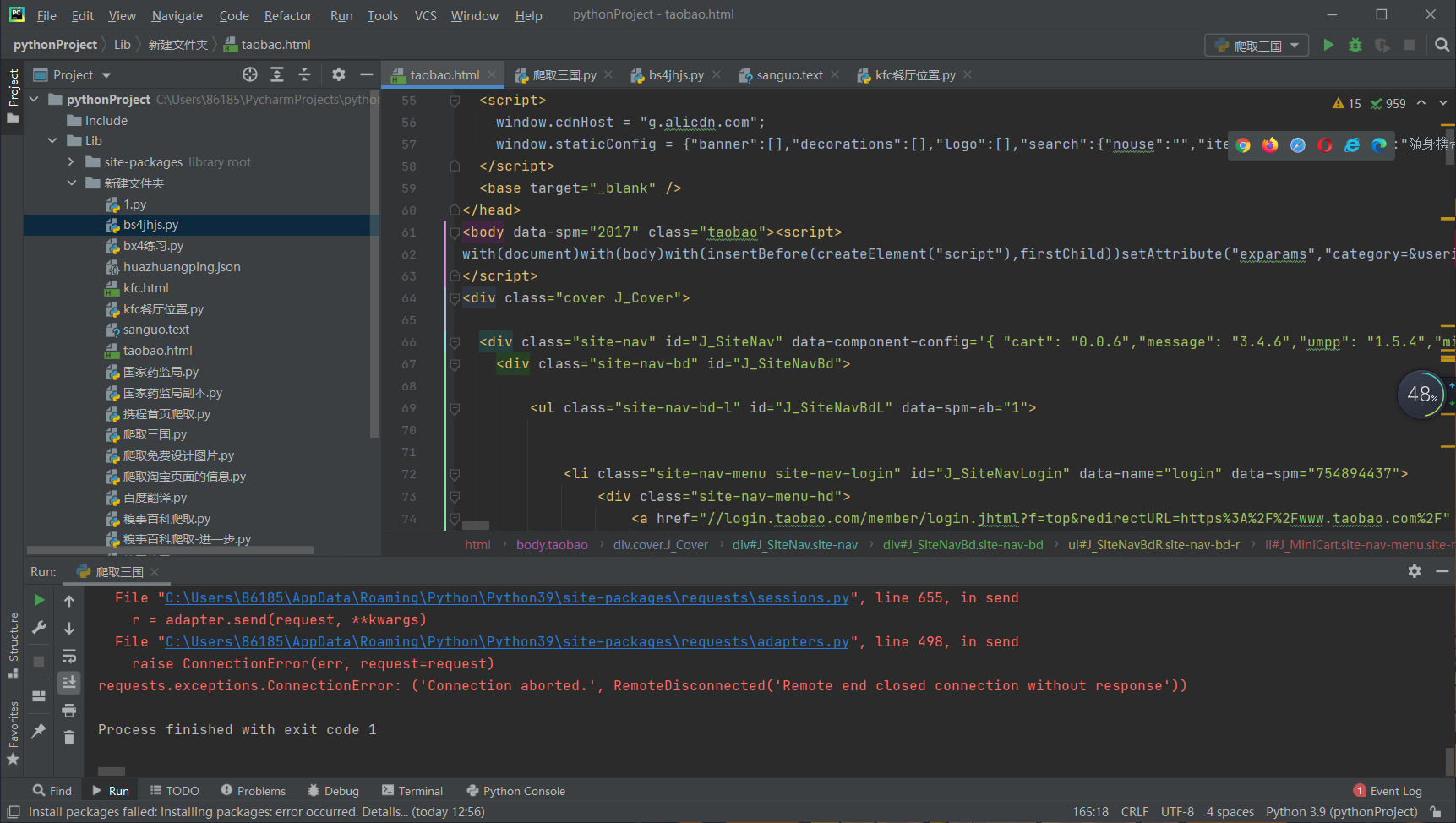Toggle the Favorites tool window
This screenshot has width=1456, height=823.
tap(13, 733)
